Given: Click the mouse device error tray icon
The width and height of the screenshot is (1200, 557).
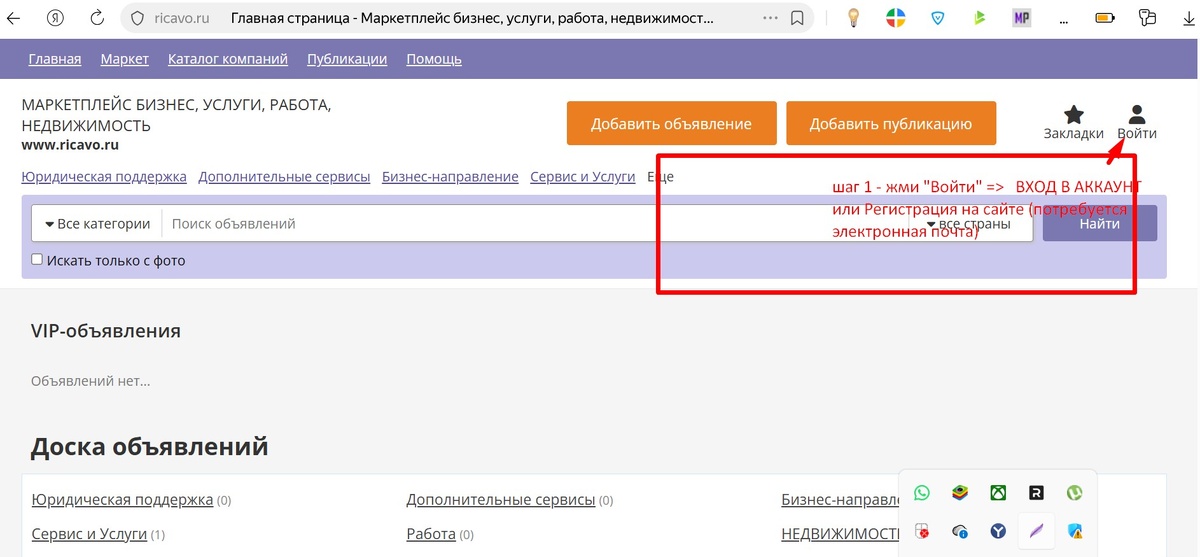Looking at the screenshot, I should coord(921,531).
